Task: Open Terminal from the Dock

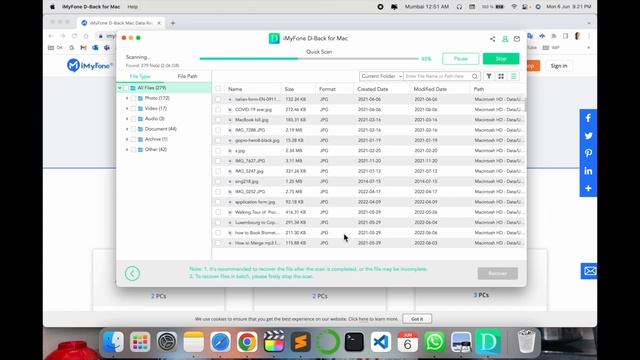Action: 354,341
